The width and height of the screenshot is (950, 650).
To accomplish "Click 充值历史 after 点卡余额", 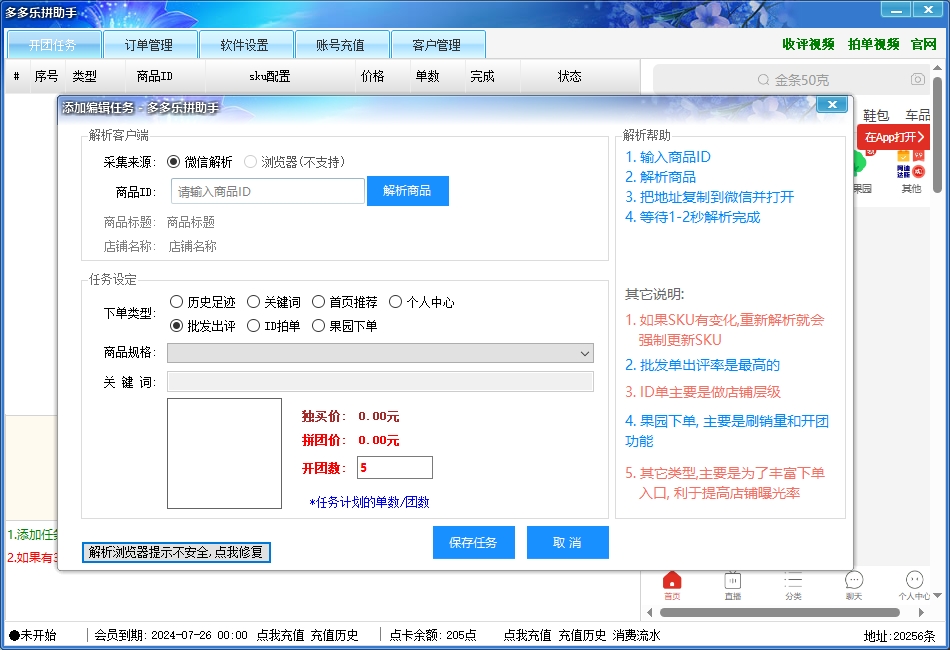I will (x=582, y=635).
